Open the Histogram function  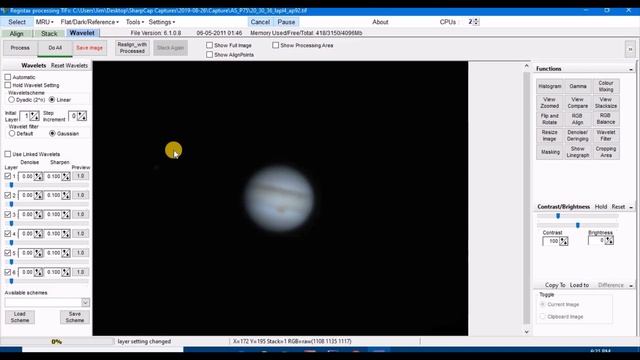coord(550,86)
